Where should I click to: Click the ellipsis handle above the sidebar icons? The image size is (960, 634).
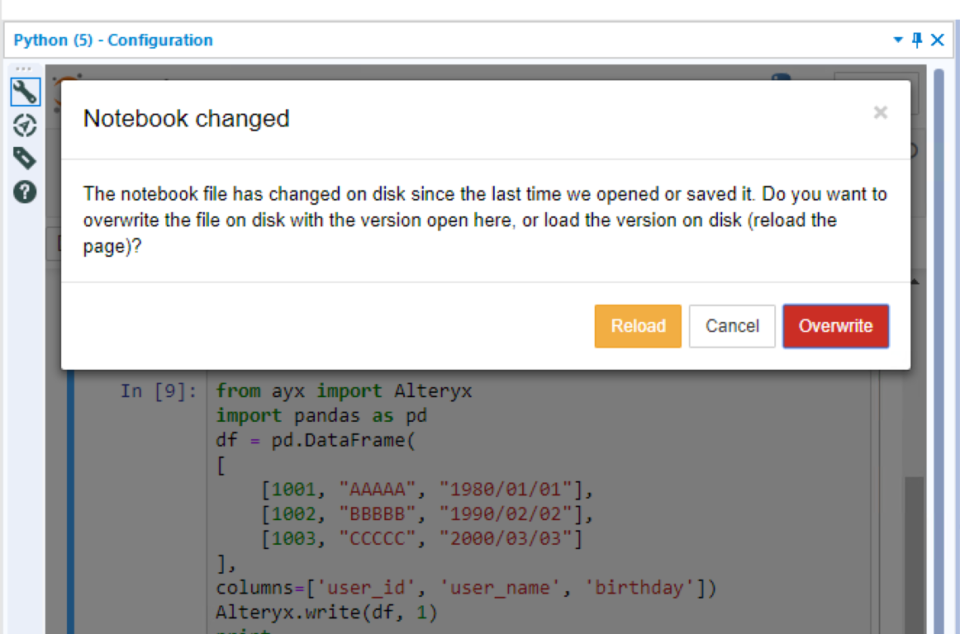pyautogui.click(x=25, y=70)
